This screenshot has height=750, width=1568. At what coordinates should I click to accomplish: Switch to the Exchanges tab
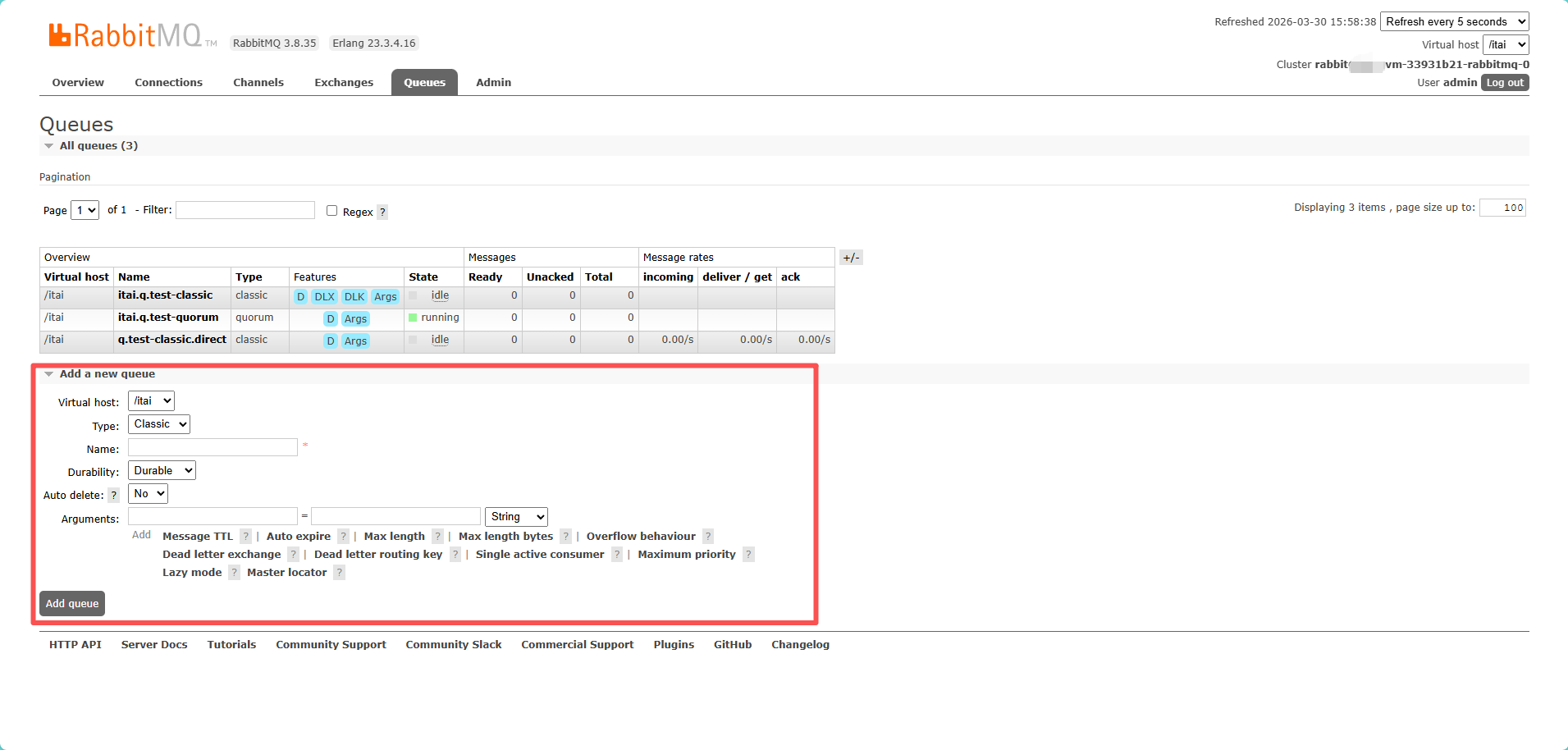pos(344,83)
